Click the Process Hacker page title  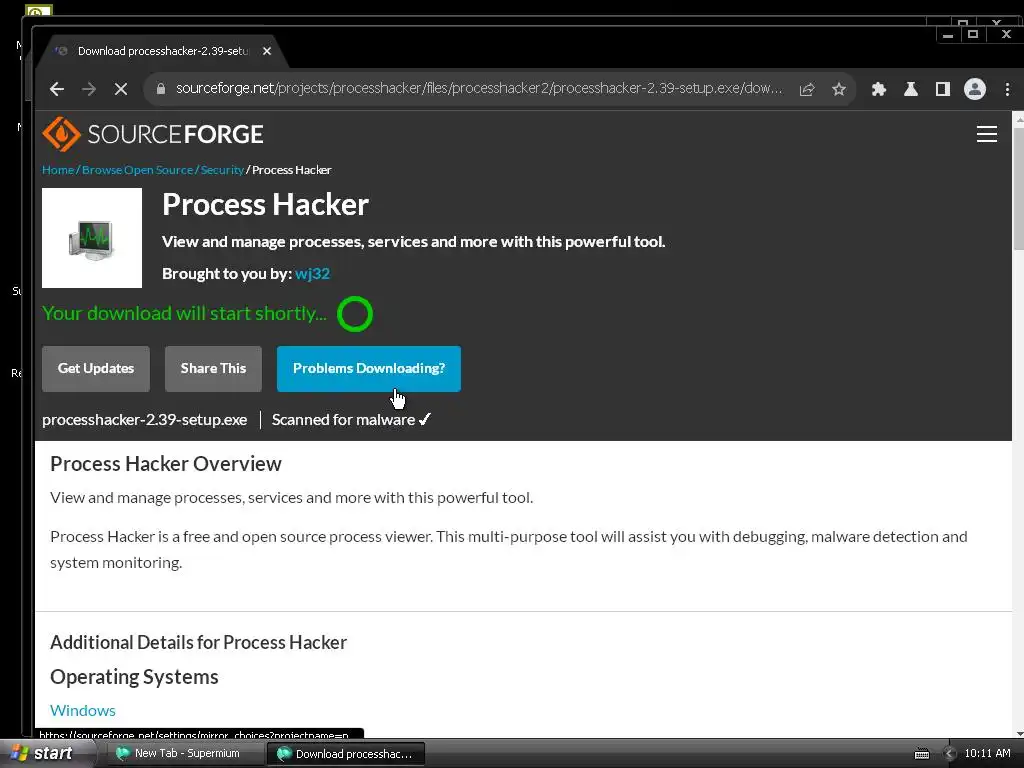click(265, 204)
